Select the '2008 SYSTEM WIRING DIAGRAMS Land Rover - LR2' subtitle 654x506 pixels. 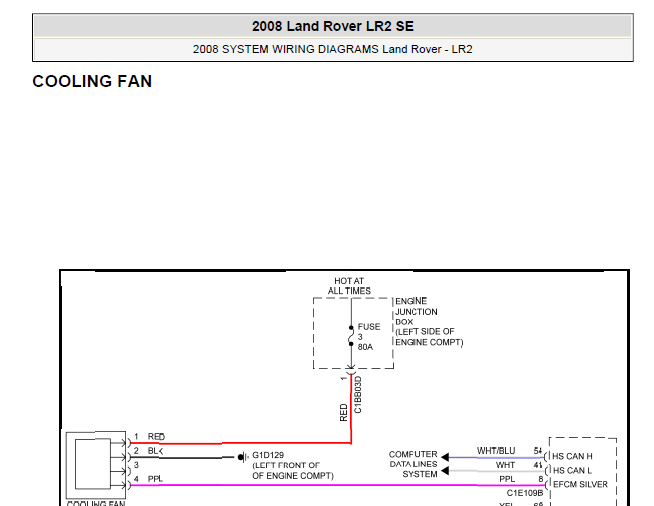click(332, 49)
